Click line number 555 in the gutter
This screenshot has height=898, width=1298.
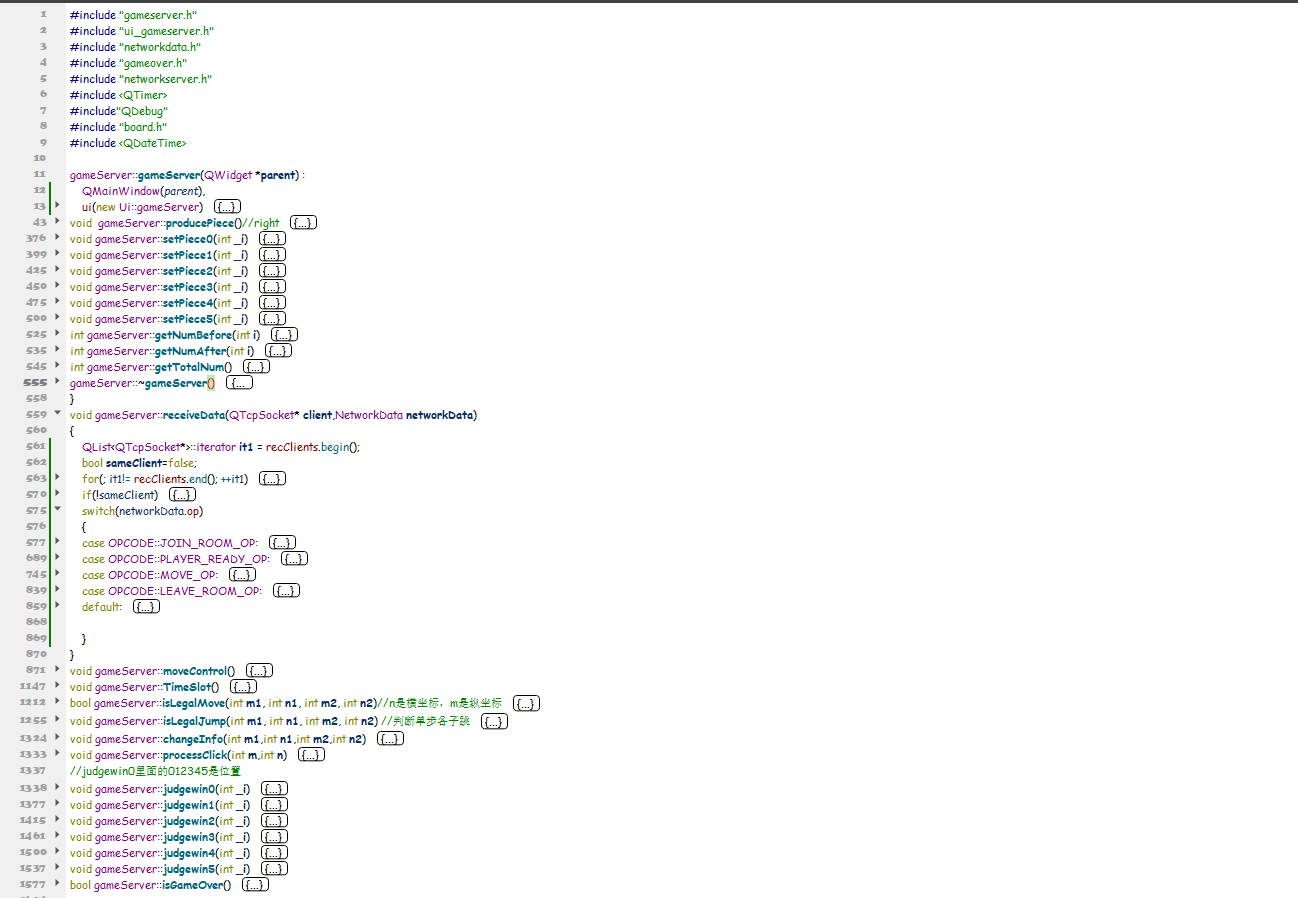36,383
